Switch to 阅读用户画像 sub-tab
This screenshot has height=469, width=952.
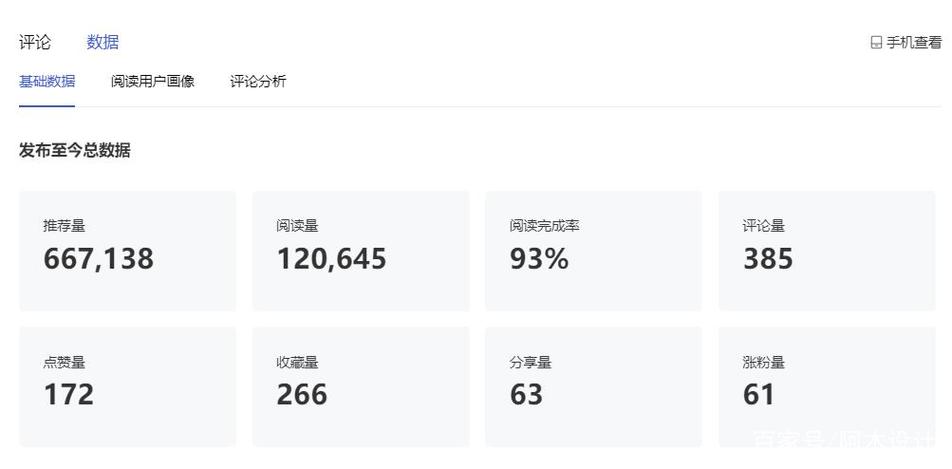pyautogui.click(x=152, y=81)
